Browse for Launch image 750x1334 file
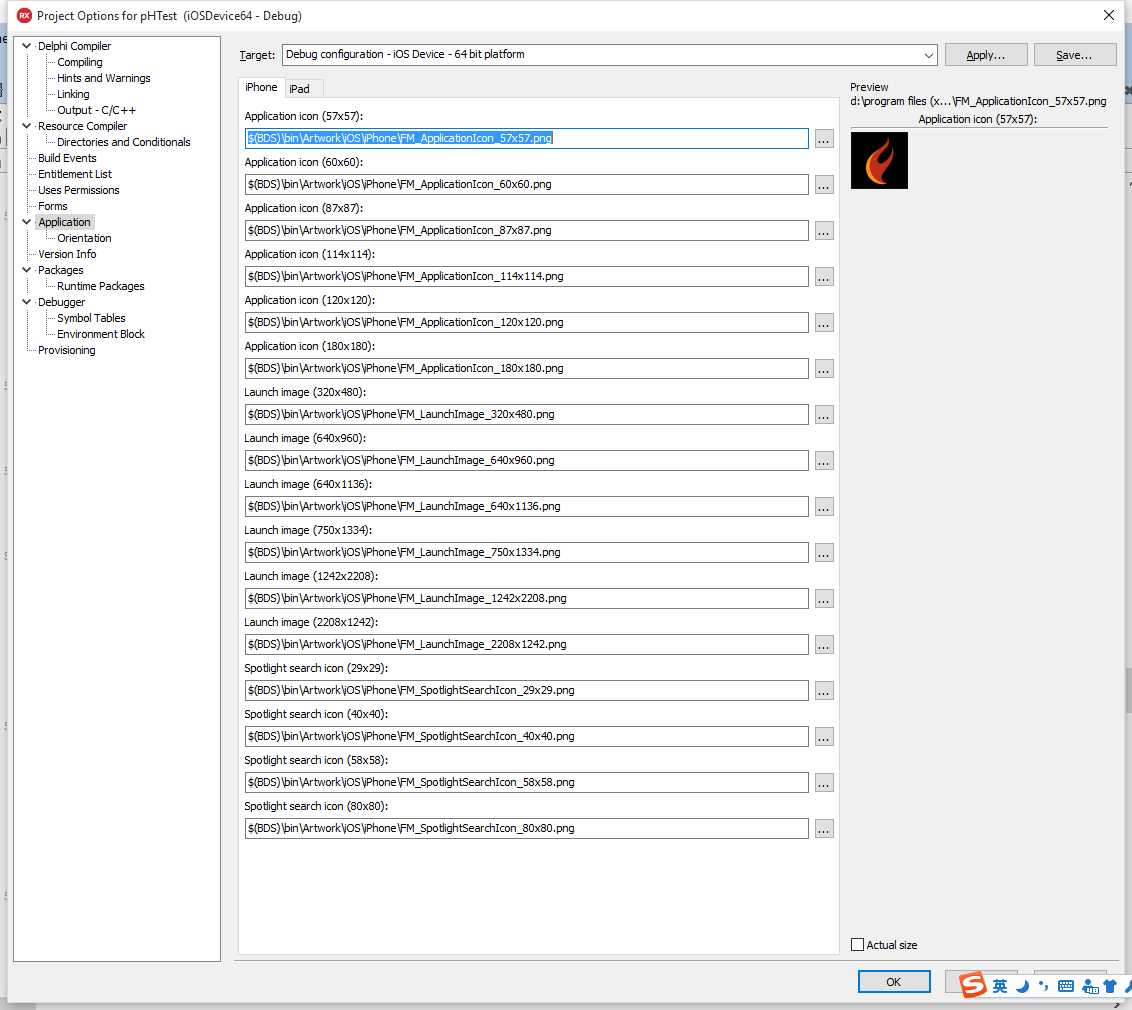Image resolution: width=1132 pixels, height=1010 pixels. [x=824, y=553]
